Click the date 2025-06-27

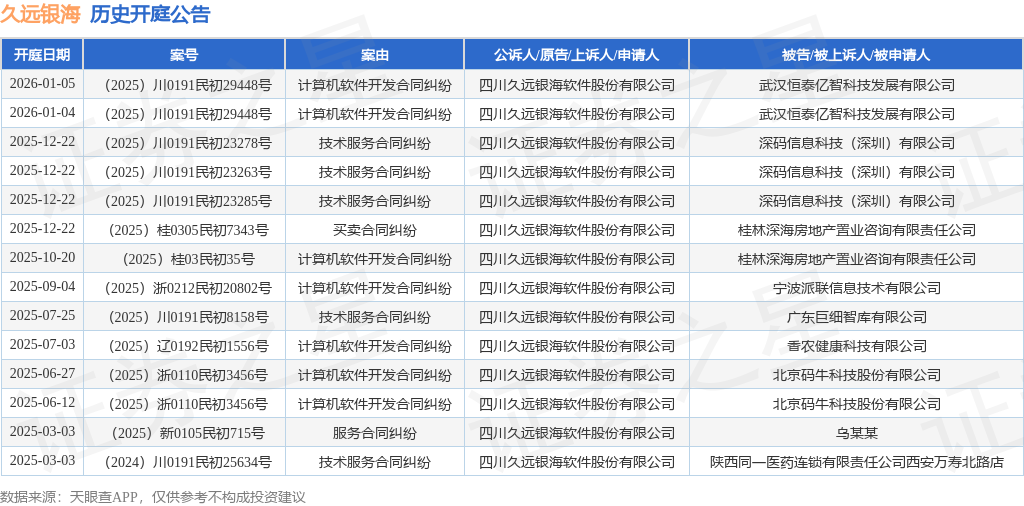click(42, 374)
